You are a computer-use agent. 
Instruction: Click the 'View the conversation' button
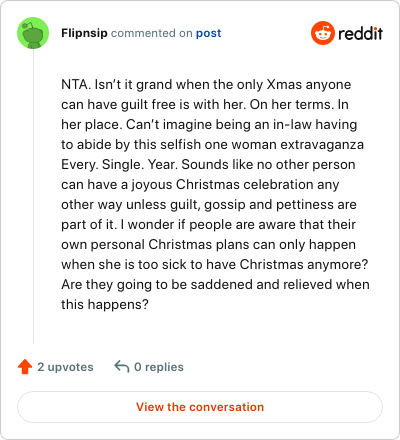coord(200,407)
